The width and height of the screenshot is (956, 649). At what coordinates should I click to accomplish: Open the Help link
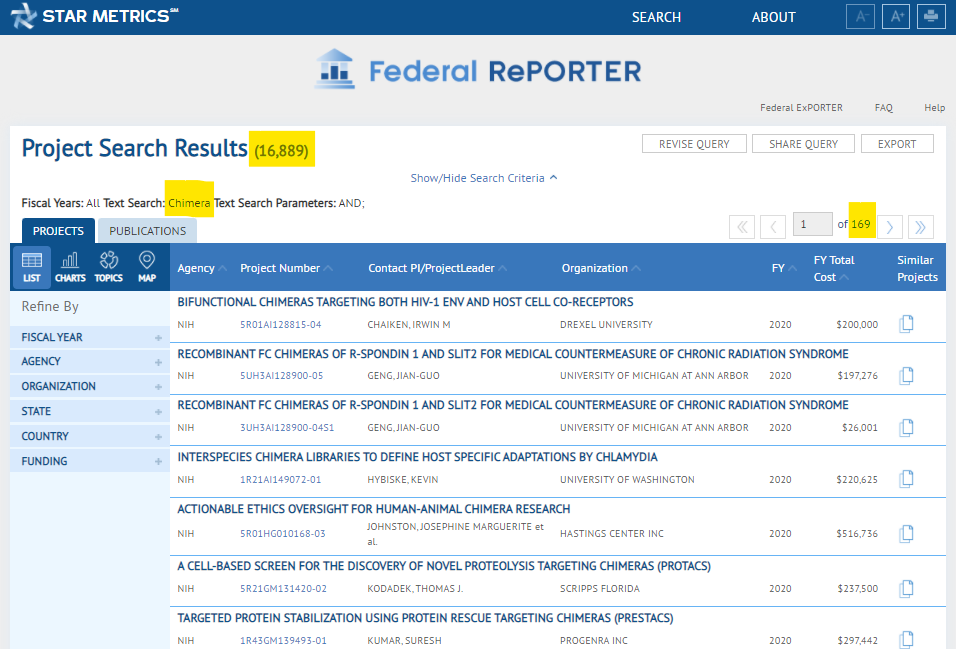934,108
